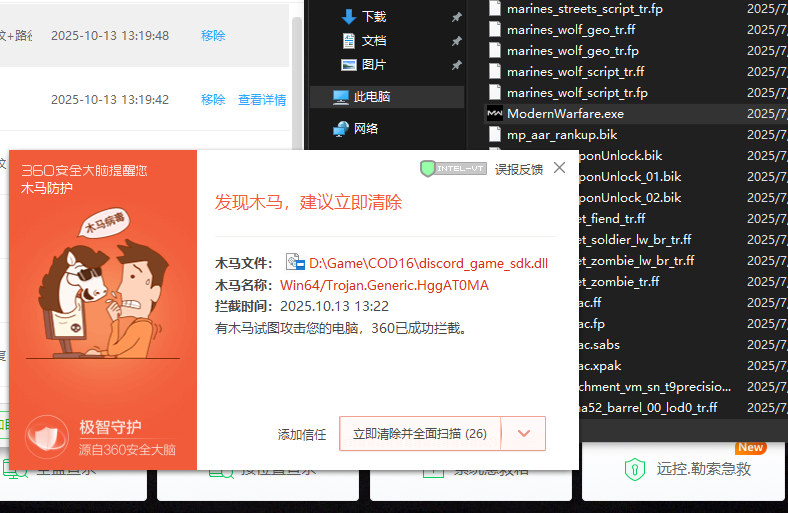Click the file ending t_soldier_lw_br_tr.ff
This screenshot has height=513, width=788.
pyautogui.click(x=635, y=240)
